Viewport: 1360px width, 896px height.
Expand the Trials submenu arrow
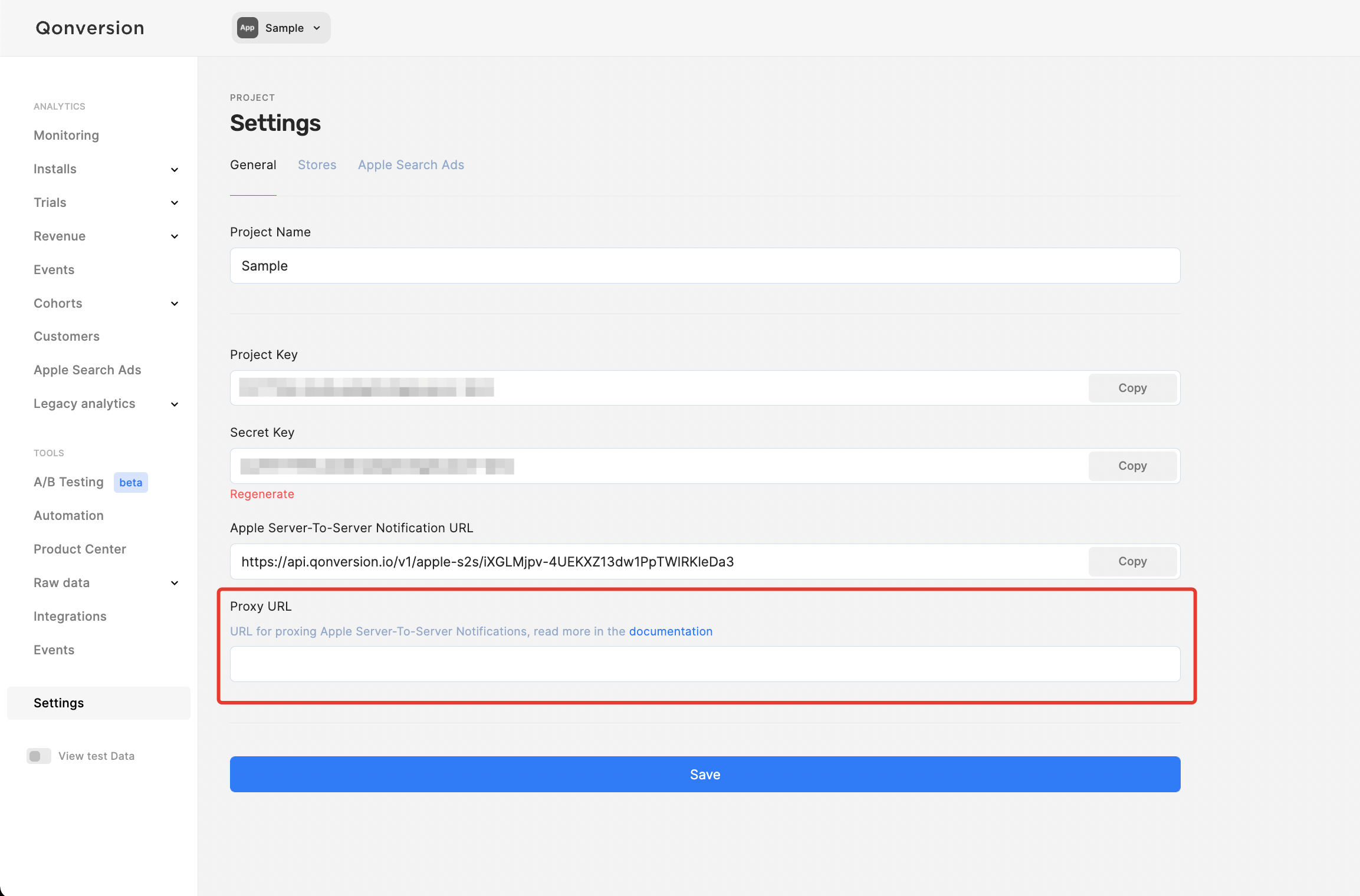[175, 203]
